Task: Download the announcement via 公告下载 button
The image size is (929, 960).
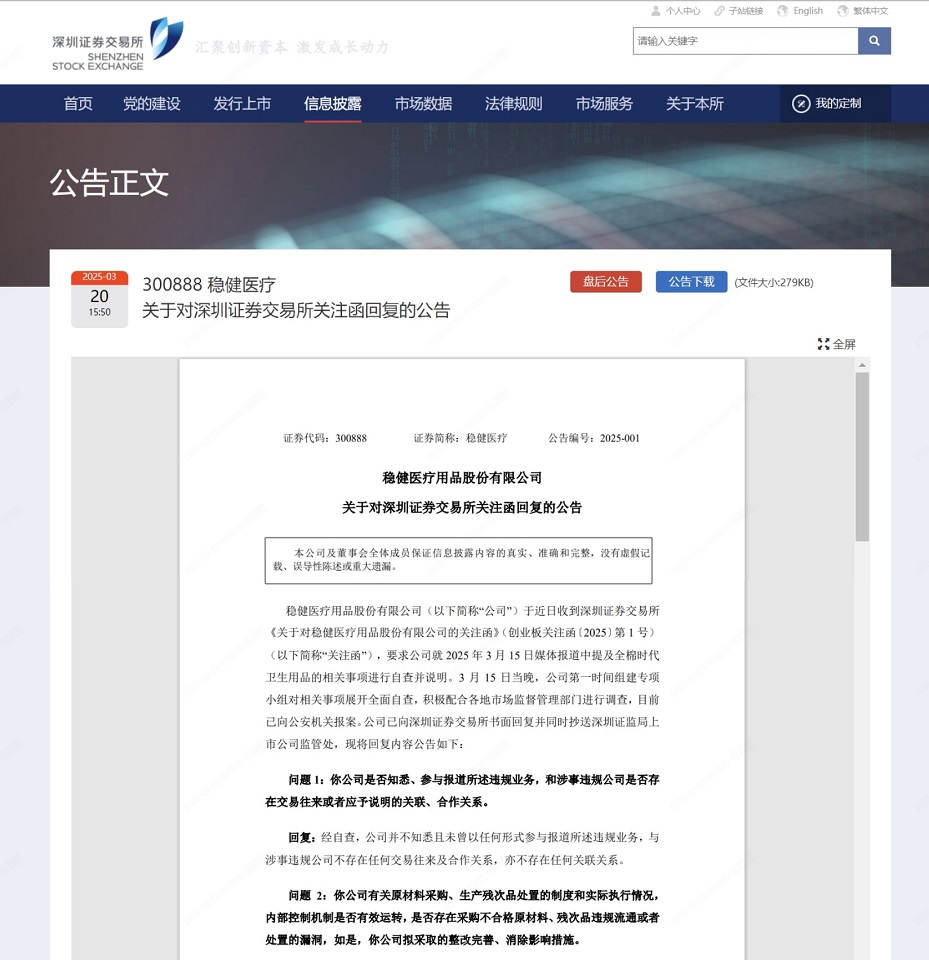Action: [x=691, y=281]
